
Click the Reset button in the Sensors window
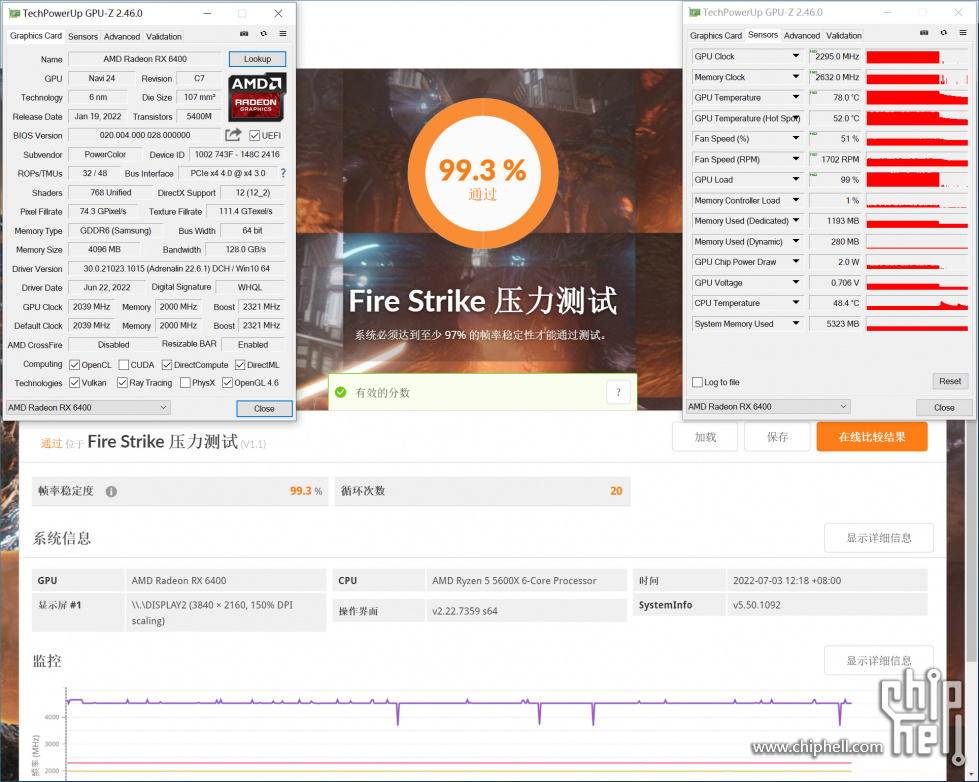tap(950, 381)
